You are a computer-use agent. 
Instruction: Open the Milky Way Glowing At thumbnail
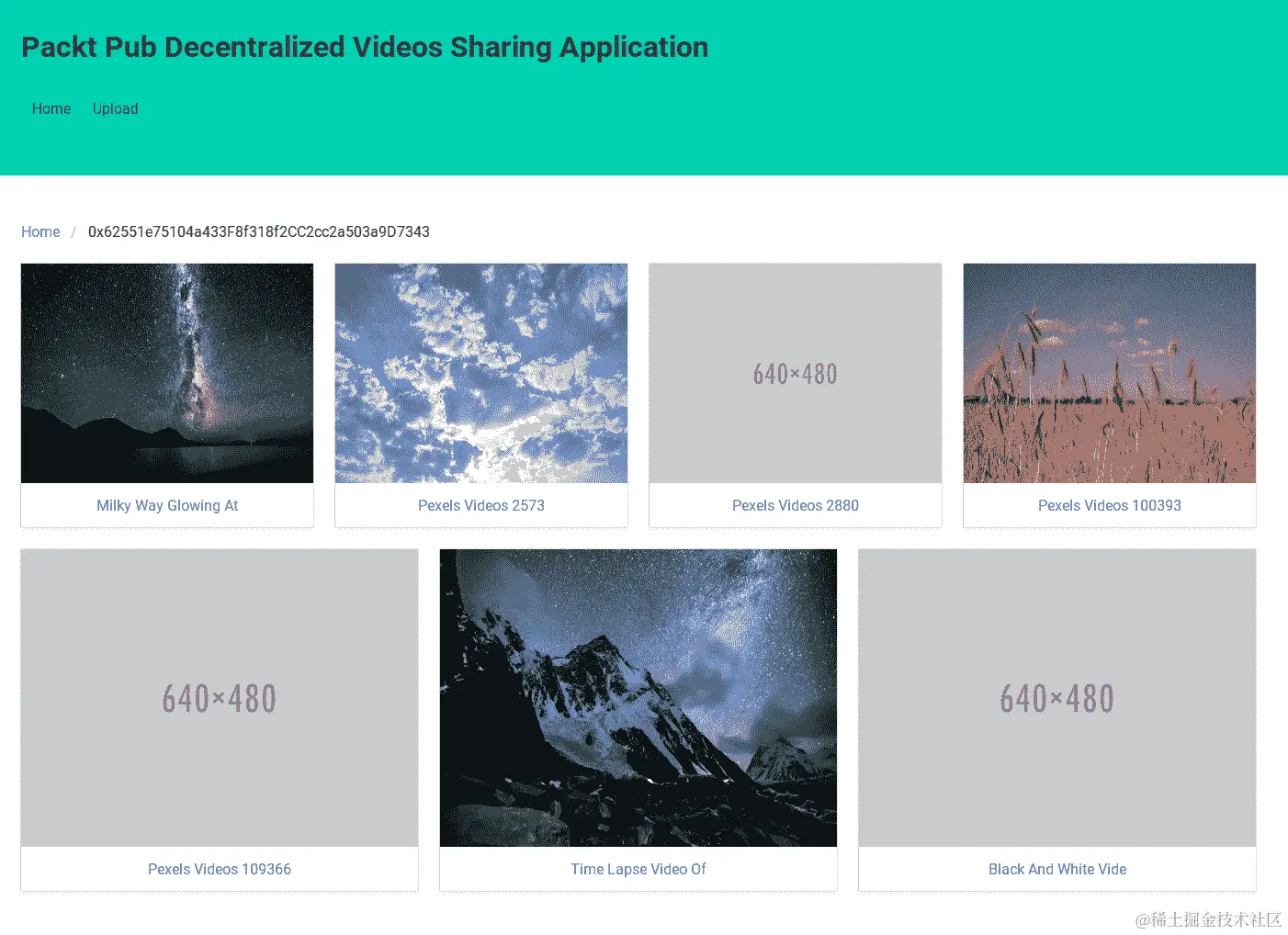[167, 373]
